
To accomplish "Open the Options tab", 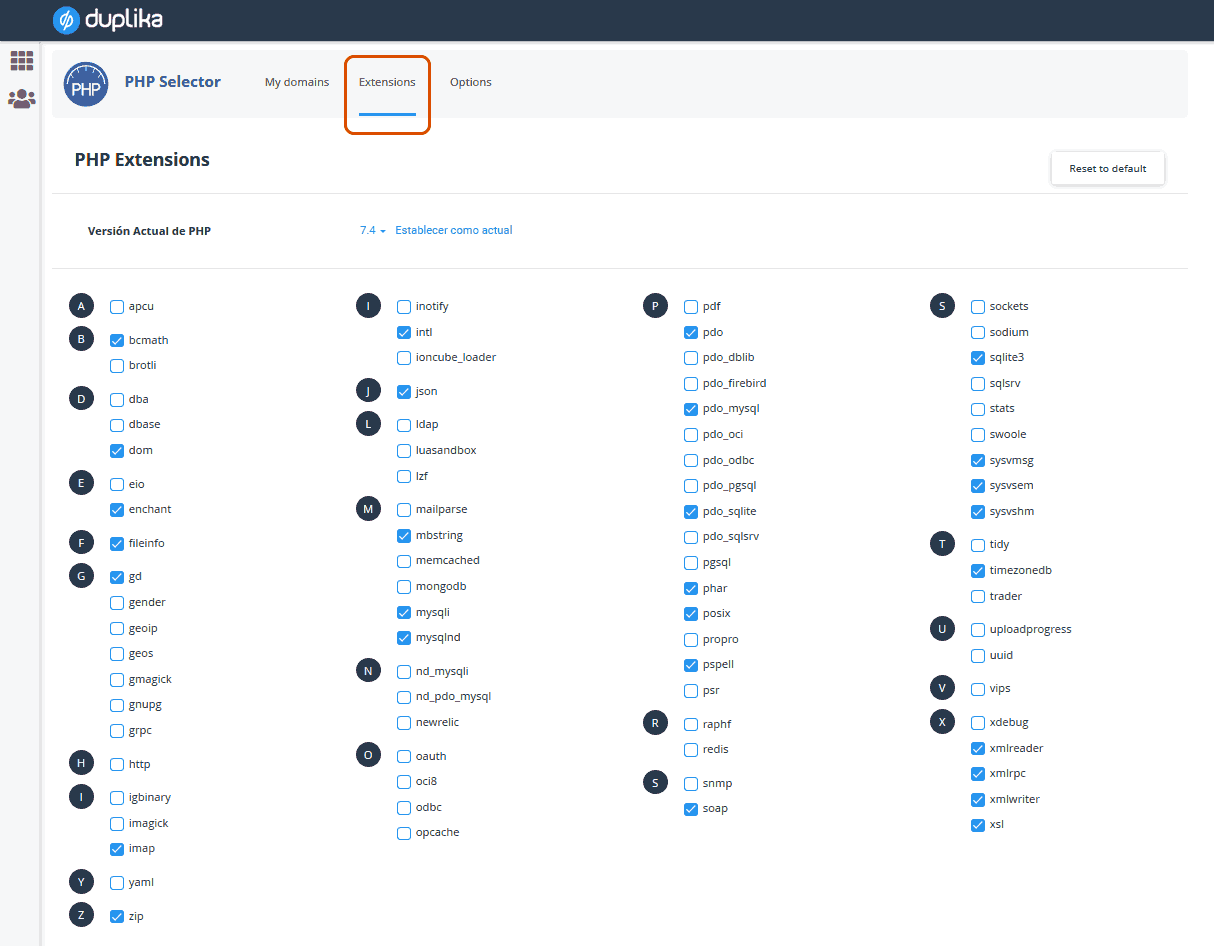I will 470,82.
